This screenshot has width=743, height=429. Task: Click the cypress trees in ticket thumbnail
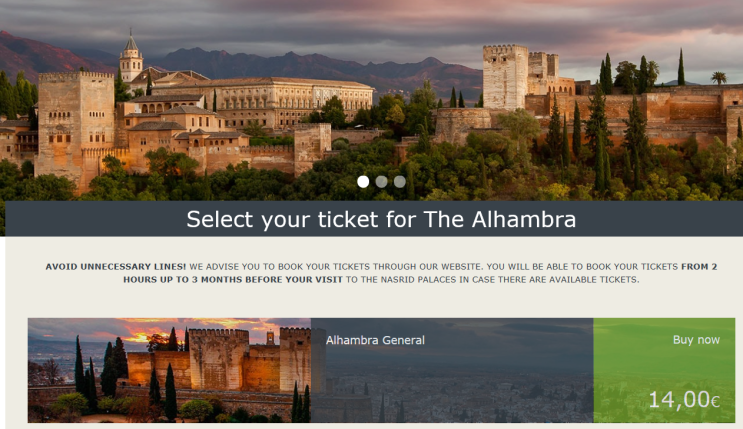click(80, 370)
